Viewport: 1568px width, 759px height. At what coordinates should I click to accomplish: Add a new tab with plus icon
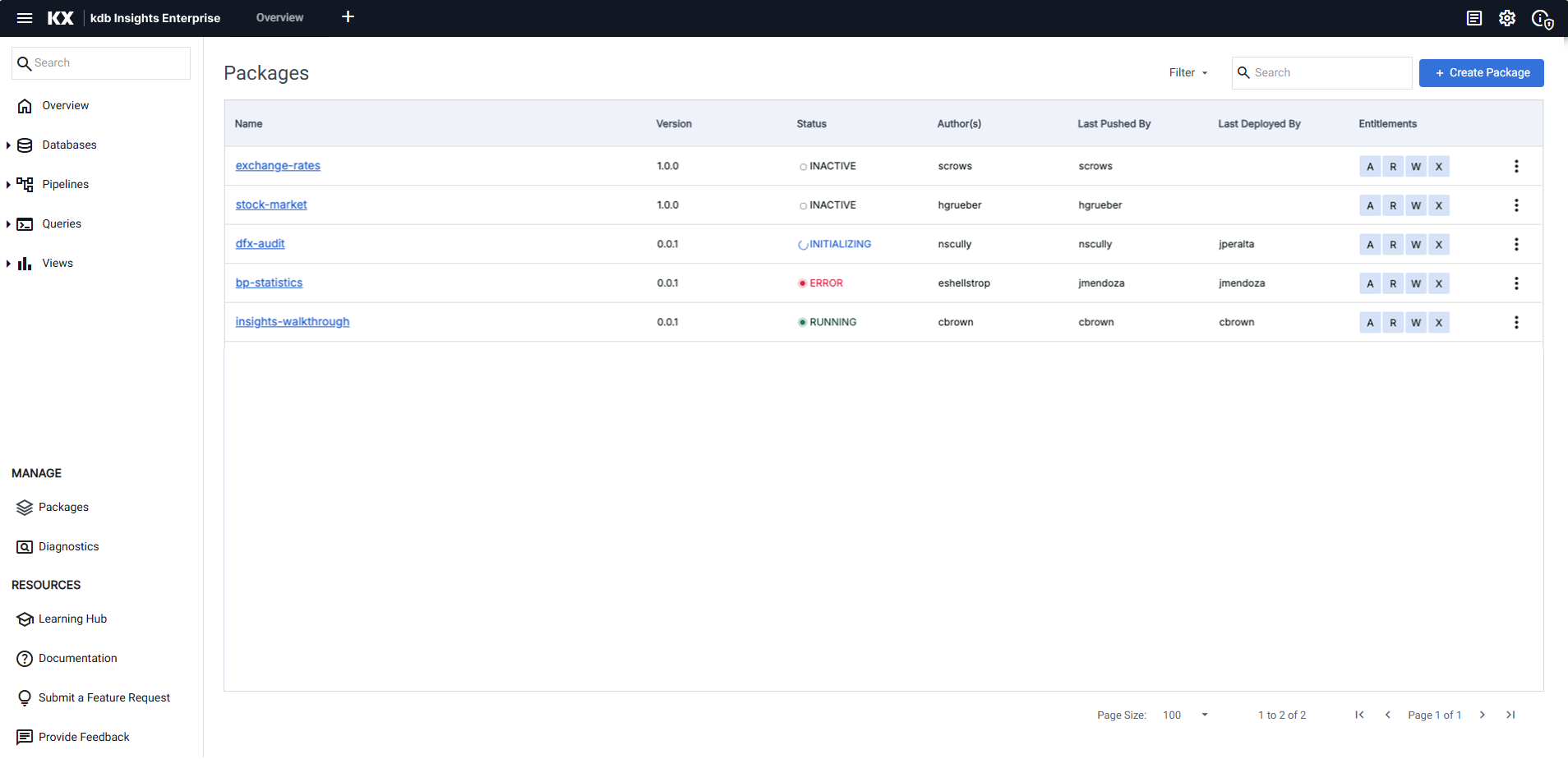[348, 17]
